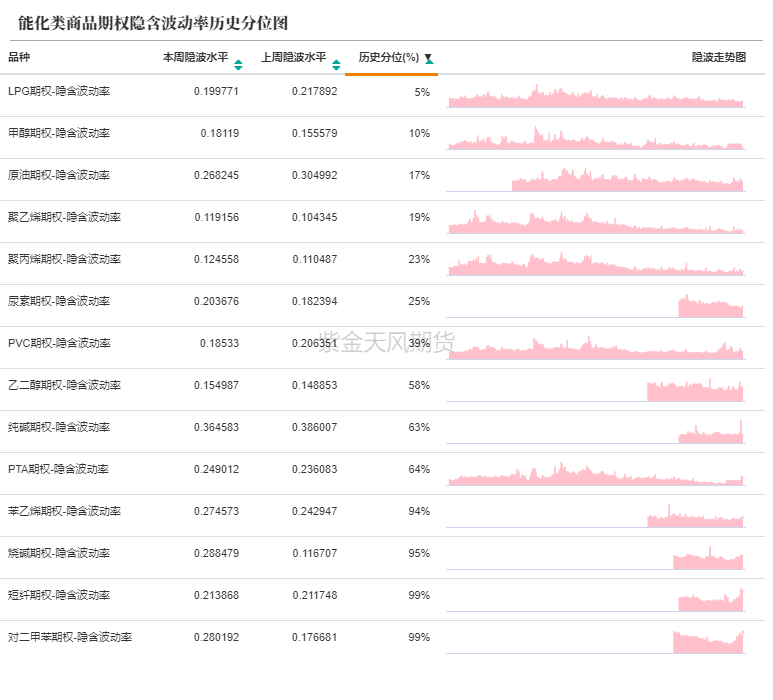Select row 短纤期权-隐含波动率
The height and width of the screenshot is (700, 773).
383,599
